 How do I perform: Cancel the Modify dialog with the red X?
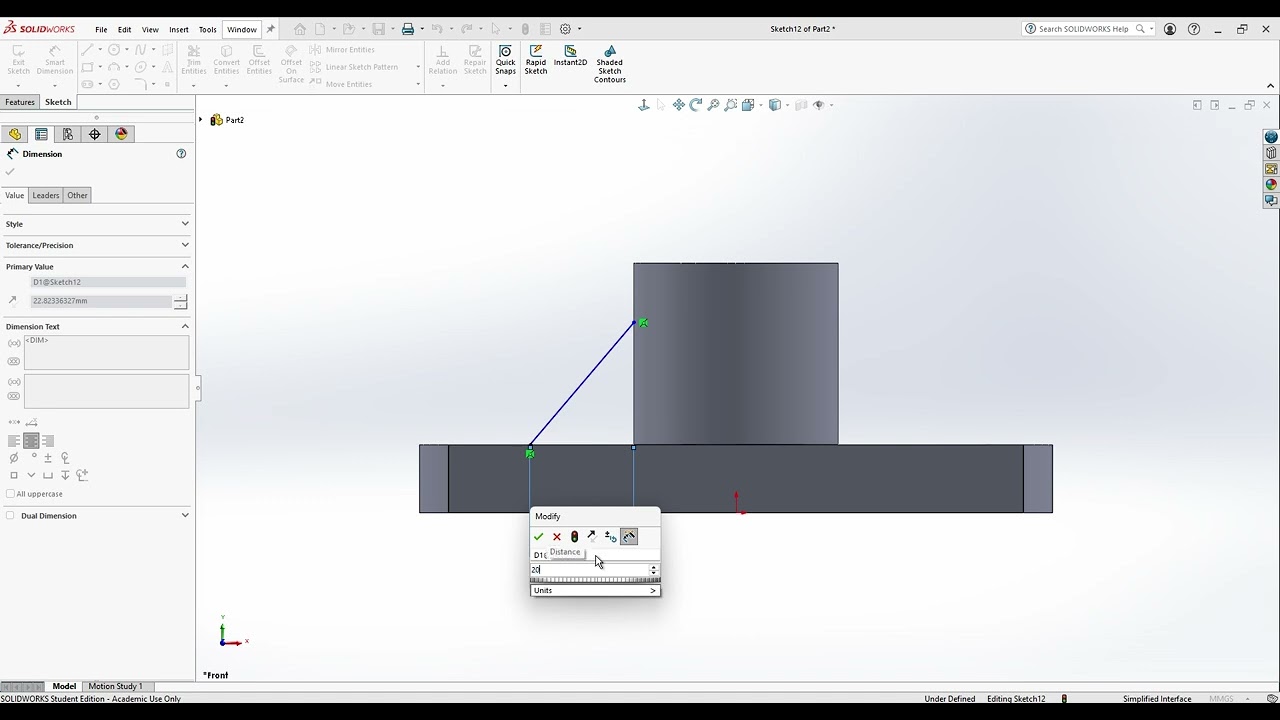coord(557,537)
